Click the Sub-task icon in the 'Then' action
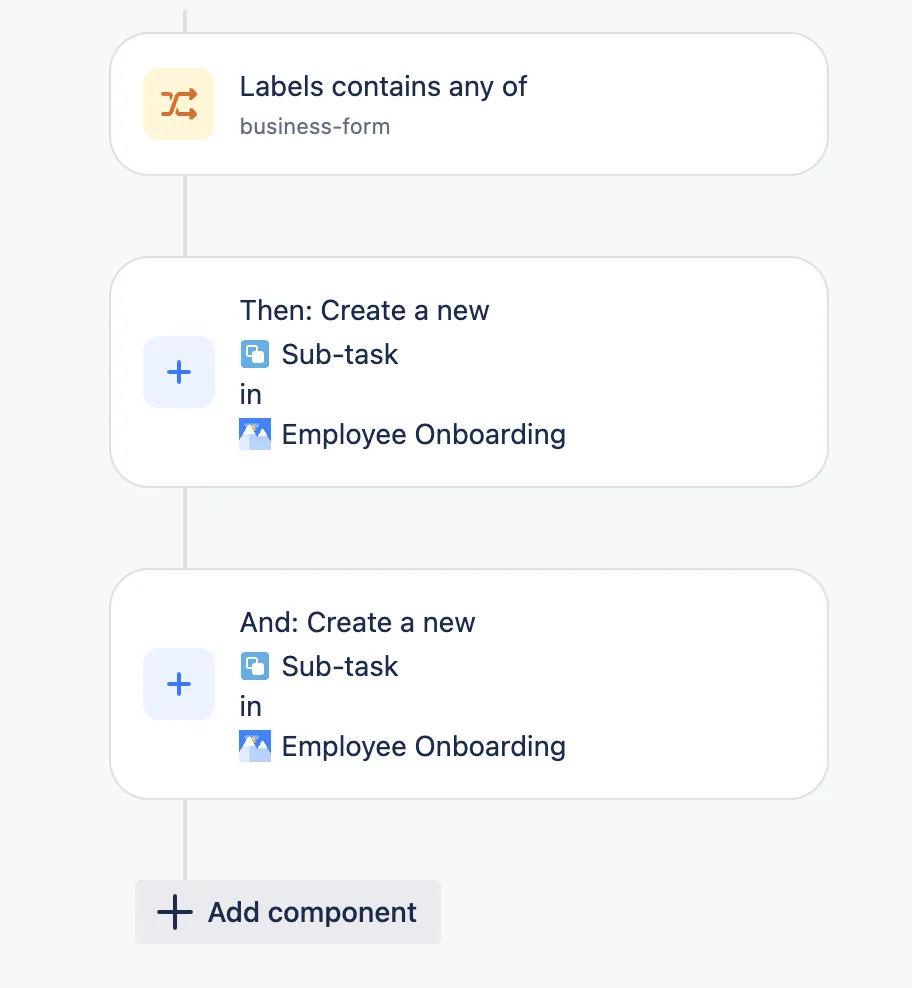Viewport: 912px width, 988px height. (x=255, y=354)
